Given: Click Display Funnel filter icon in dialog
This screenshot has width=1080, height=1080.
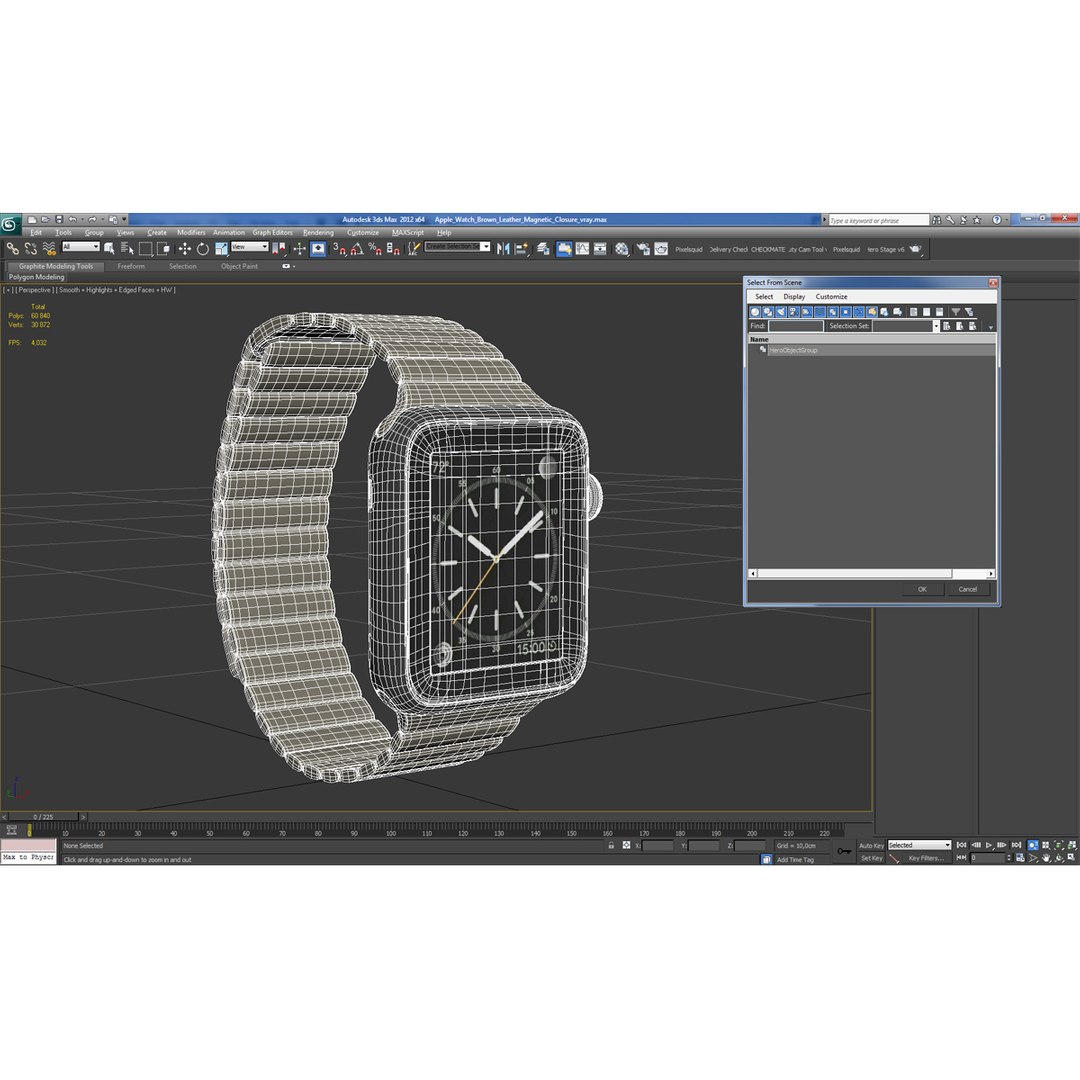Looking at the screenshot, I should pos(955,312).
